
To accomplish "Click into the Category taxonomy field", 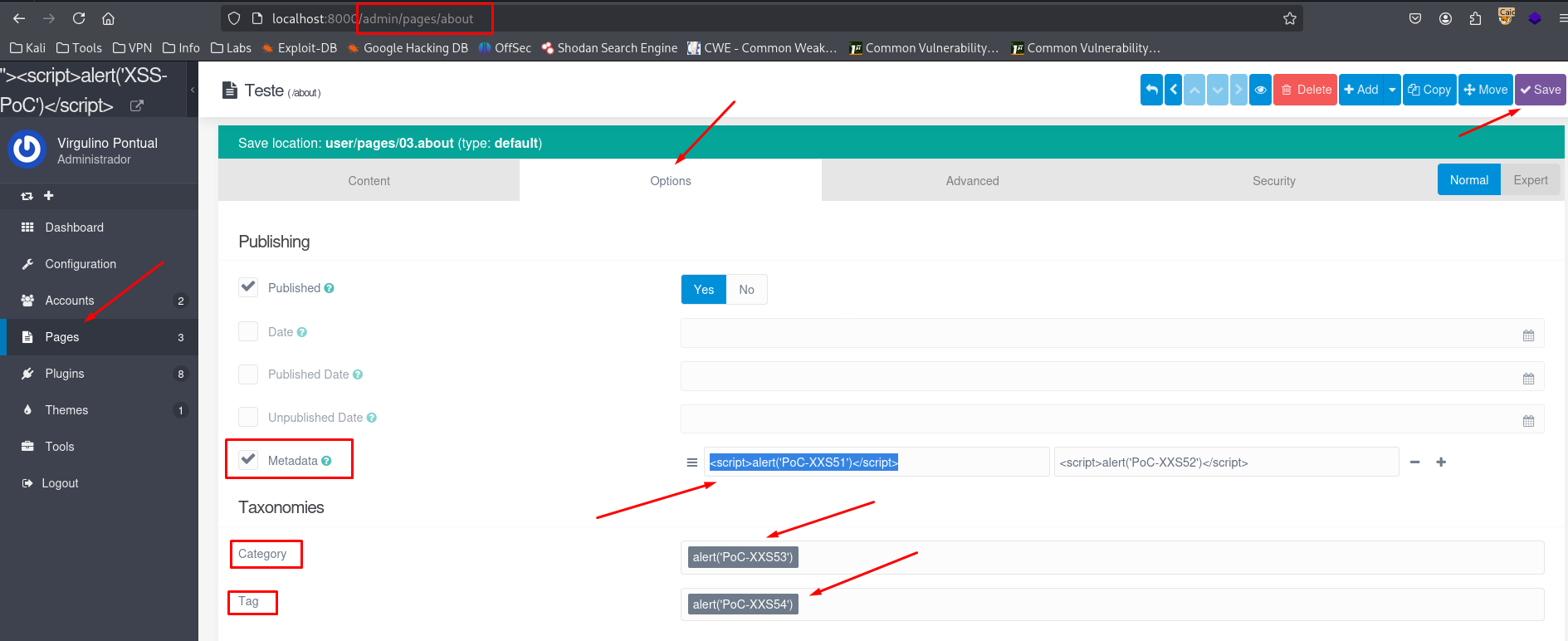I will pos(1162,557).
